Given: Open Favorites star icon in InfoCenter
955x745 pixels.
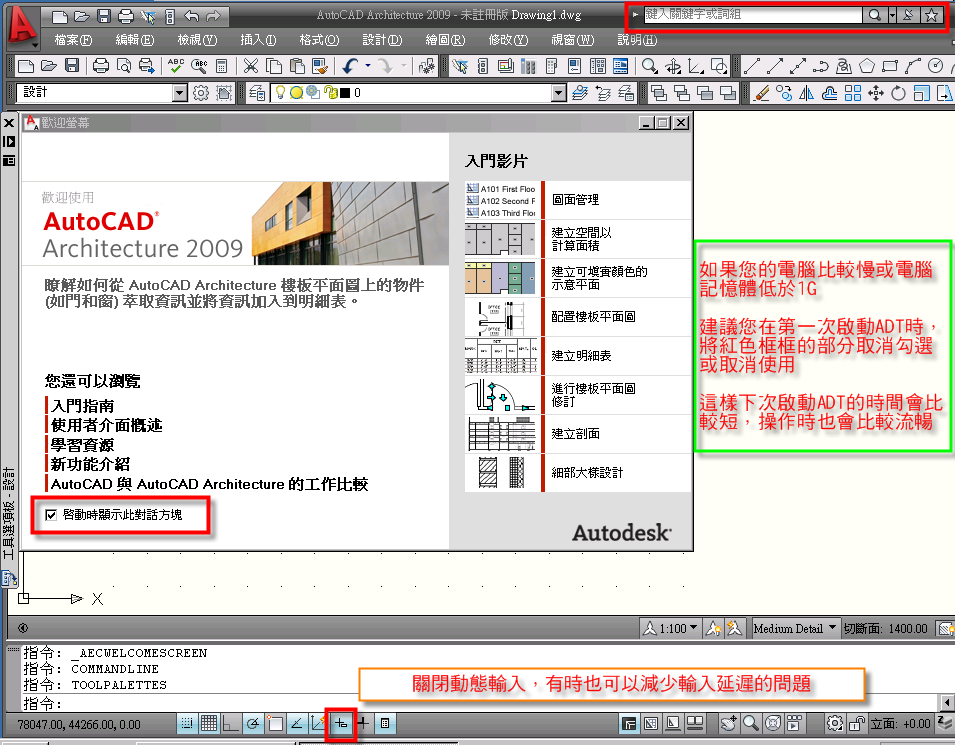Looking at the screenshot, I should (931, 15).
